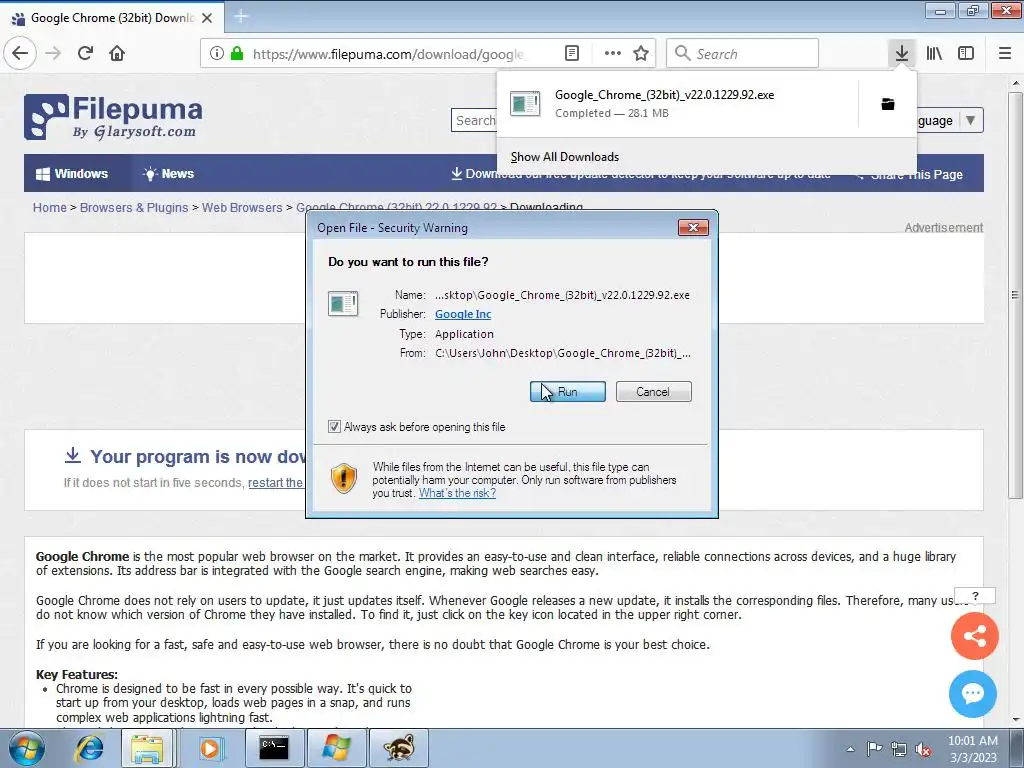
Task: Click Run in the security warning
Action: (568, 392)
